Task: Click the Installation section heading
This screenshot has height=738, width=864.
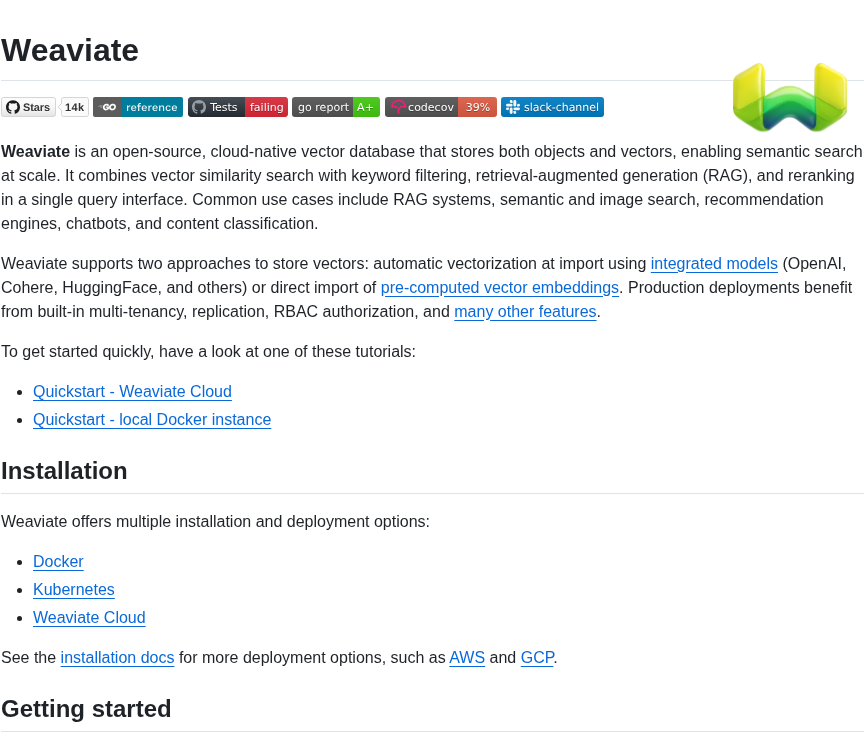Action: tap(64, 471)
